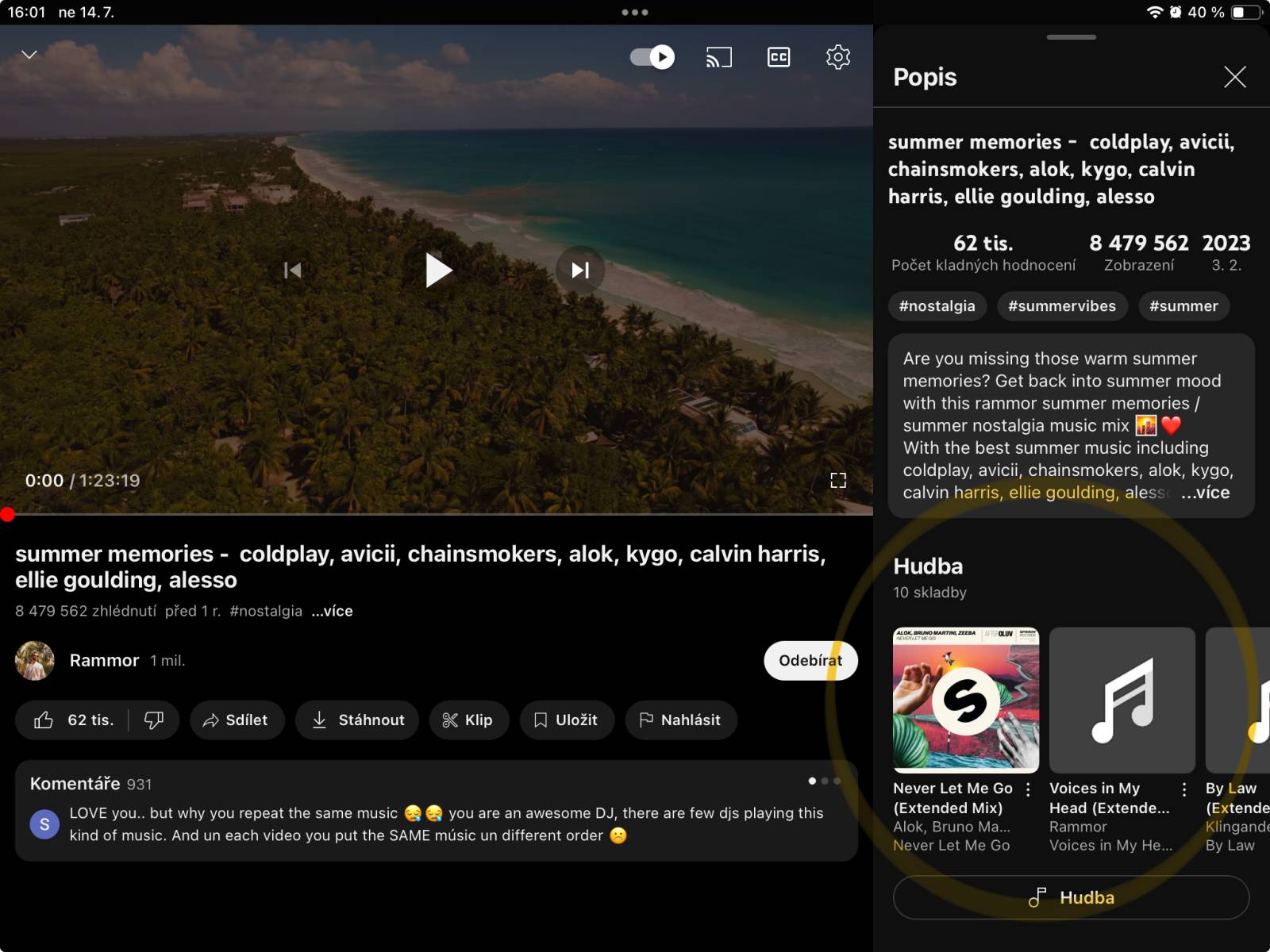This screenshot has height=952, width=1270.
Task: Open the By Law track thumbnail
Action: (x=1237, y=701)
